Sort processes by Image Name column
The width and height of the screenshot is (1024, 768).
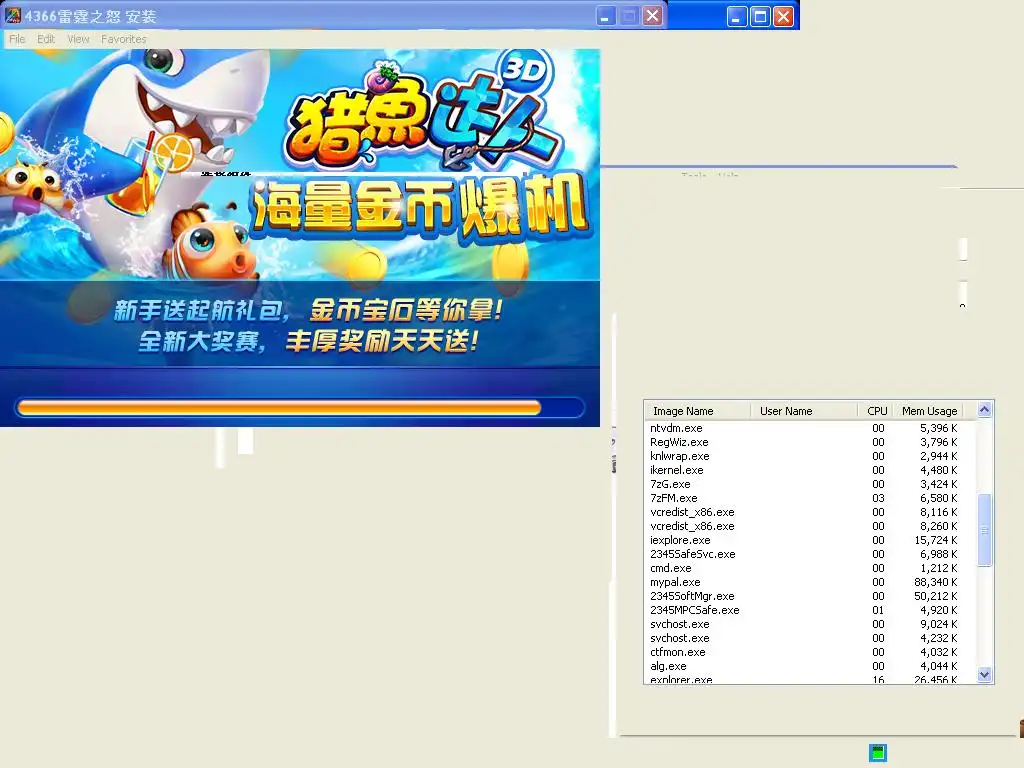point(697,411)
